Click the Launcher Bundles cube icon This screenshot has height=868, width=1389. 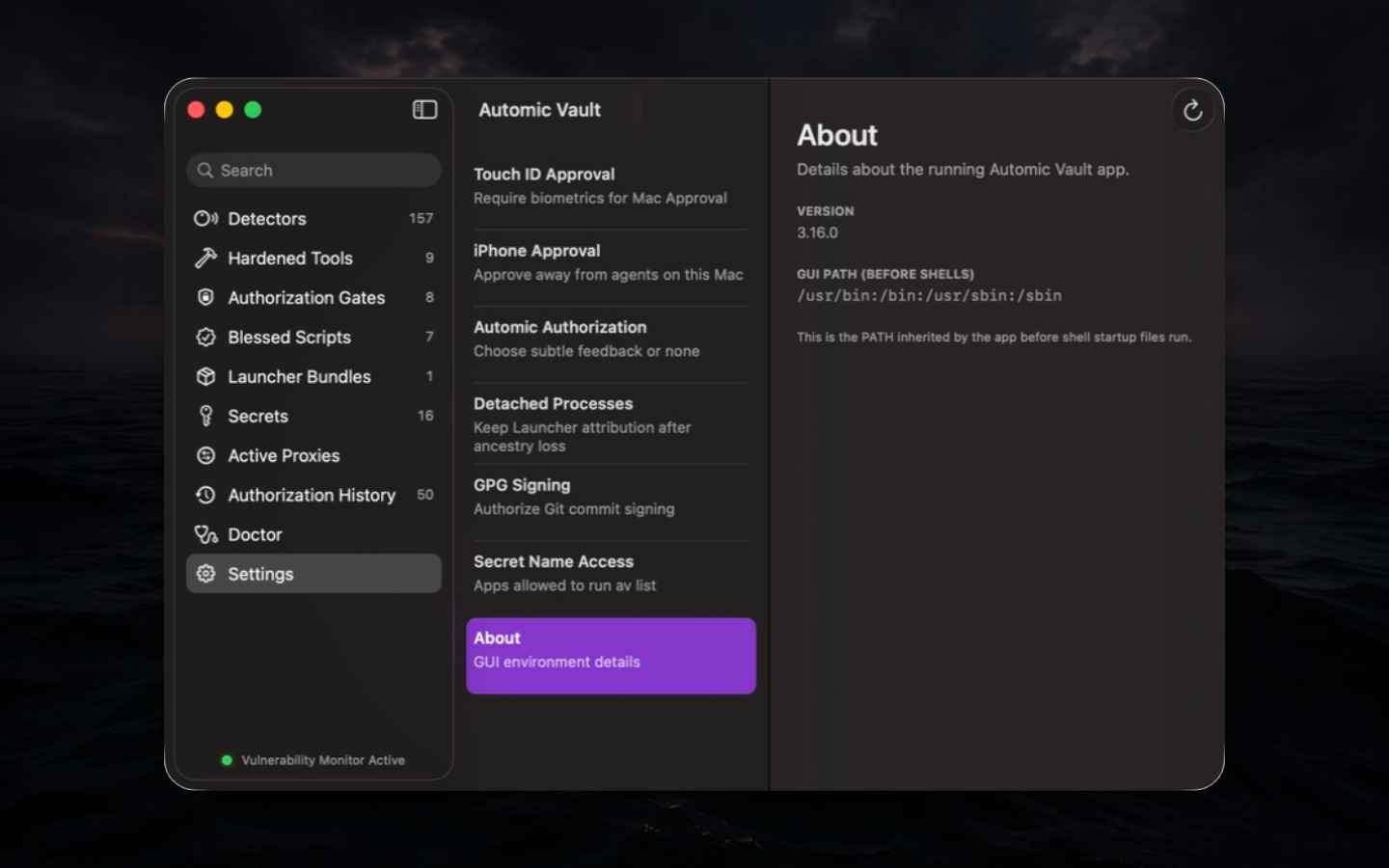205,377
